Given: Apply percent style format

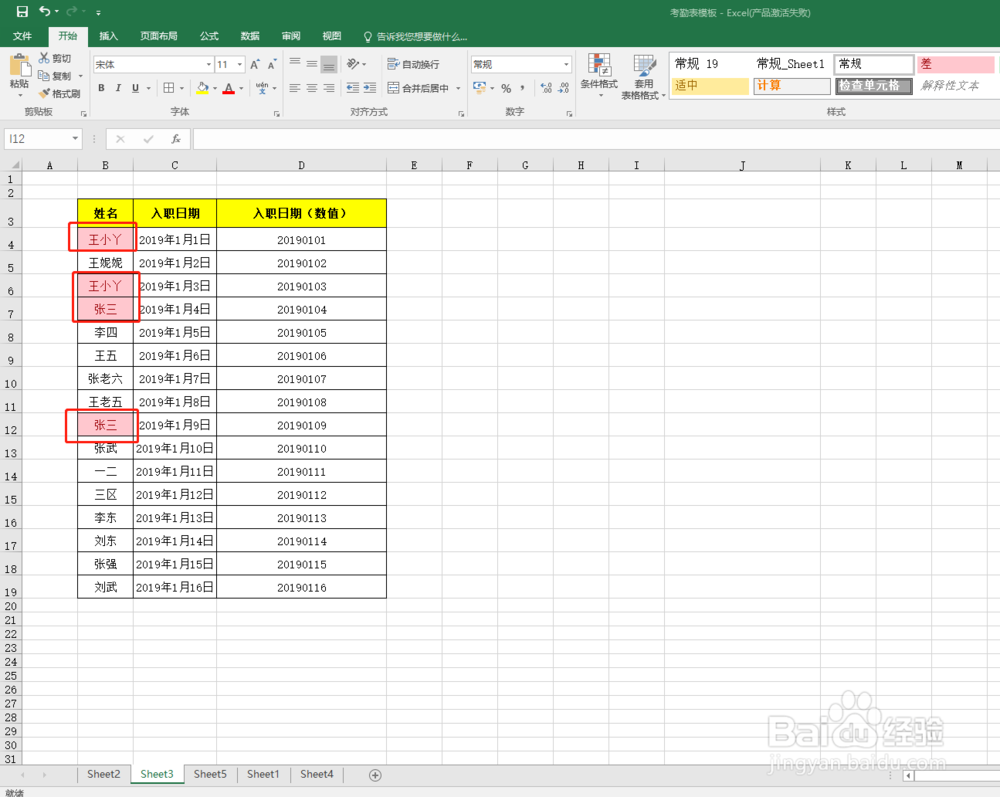Looking at the screenshot, I should pos(506,88).
